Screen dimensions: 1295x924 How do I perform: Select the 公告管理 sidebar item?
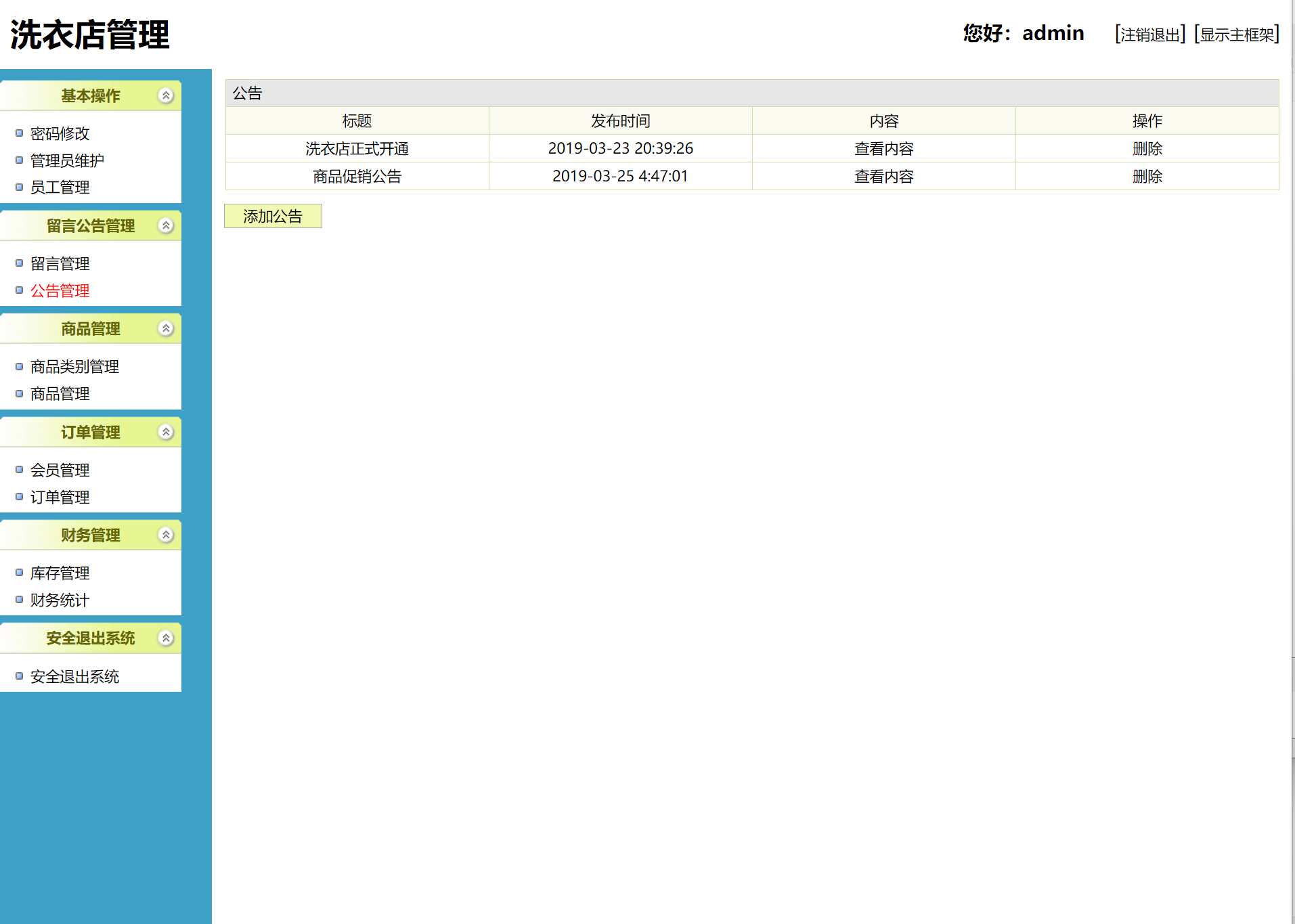click(59, 290)
